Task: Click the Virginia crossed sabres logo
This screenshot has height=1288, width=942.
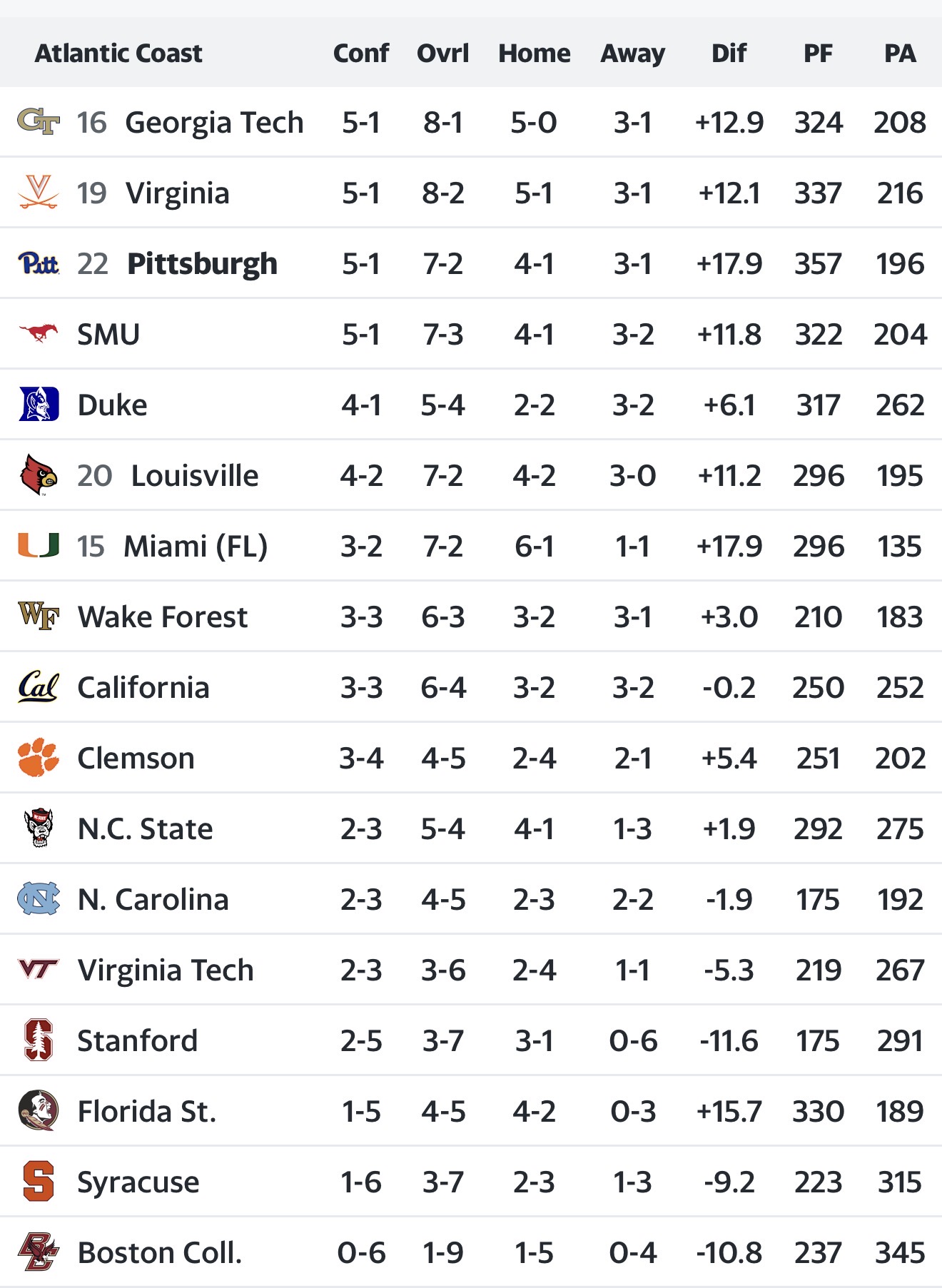Action: 38,193
